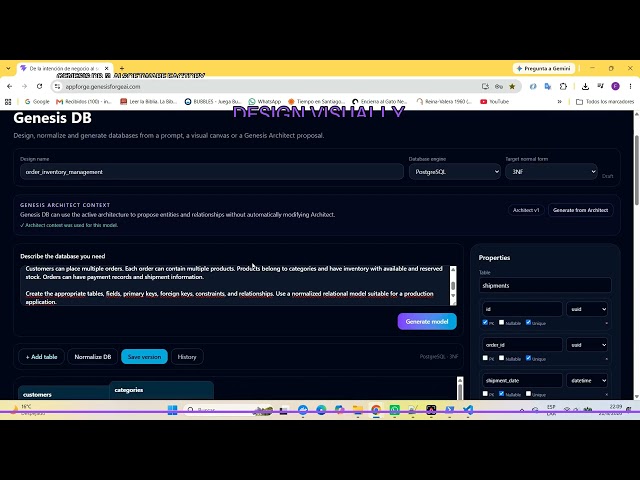The height and width of the screenshot is (480, 640).
Task: Open the apps grid icon in bookmarks bar
Action: (8, 102)
